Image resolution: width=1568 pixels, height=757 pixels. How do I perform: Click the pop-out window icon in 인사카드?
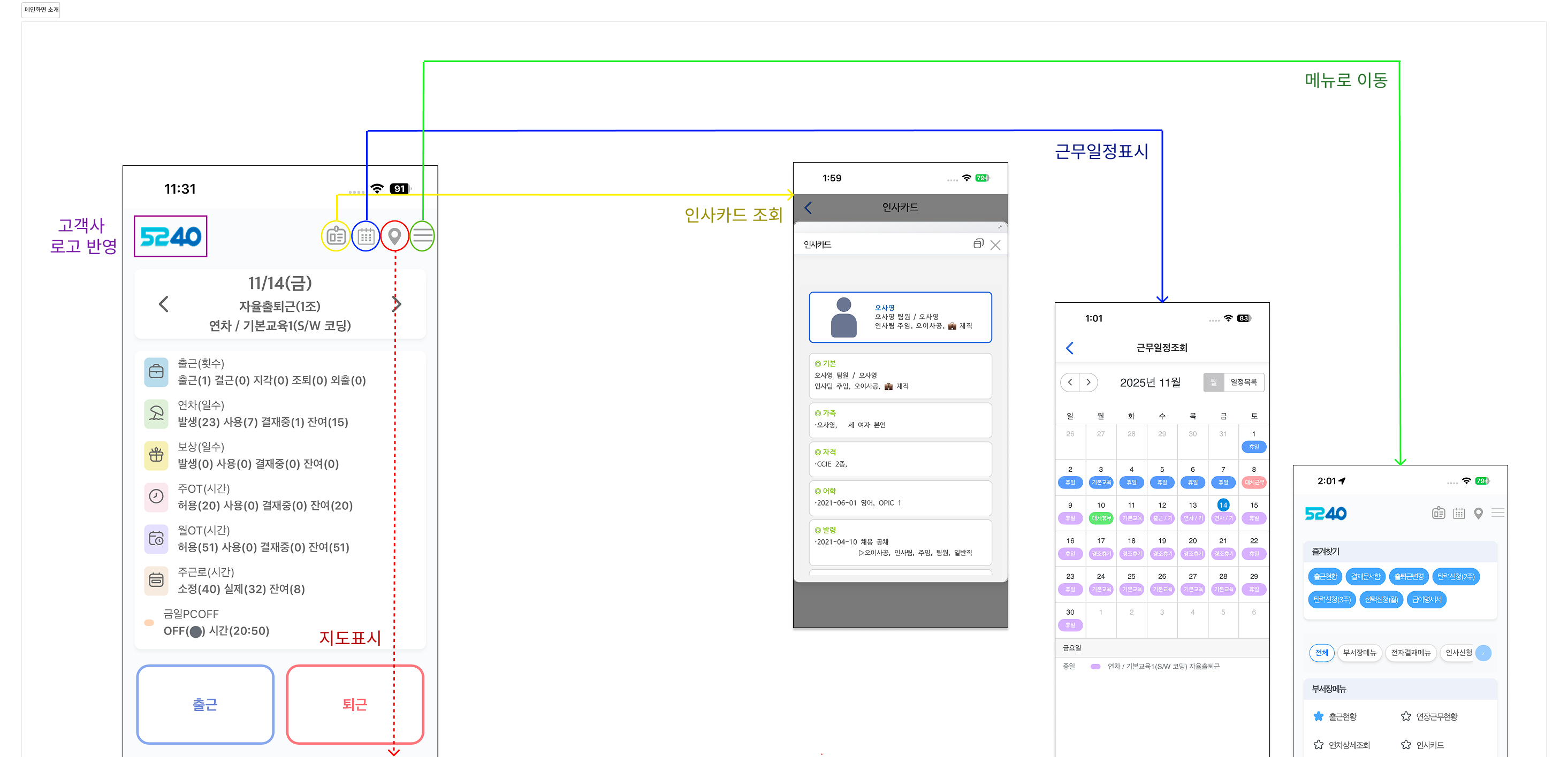978,244
